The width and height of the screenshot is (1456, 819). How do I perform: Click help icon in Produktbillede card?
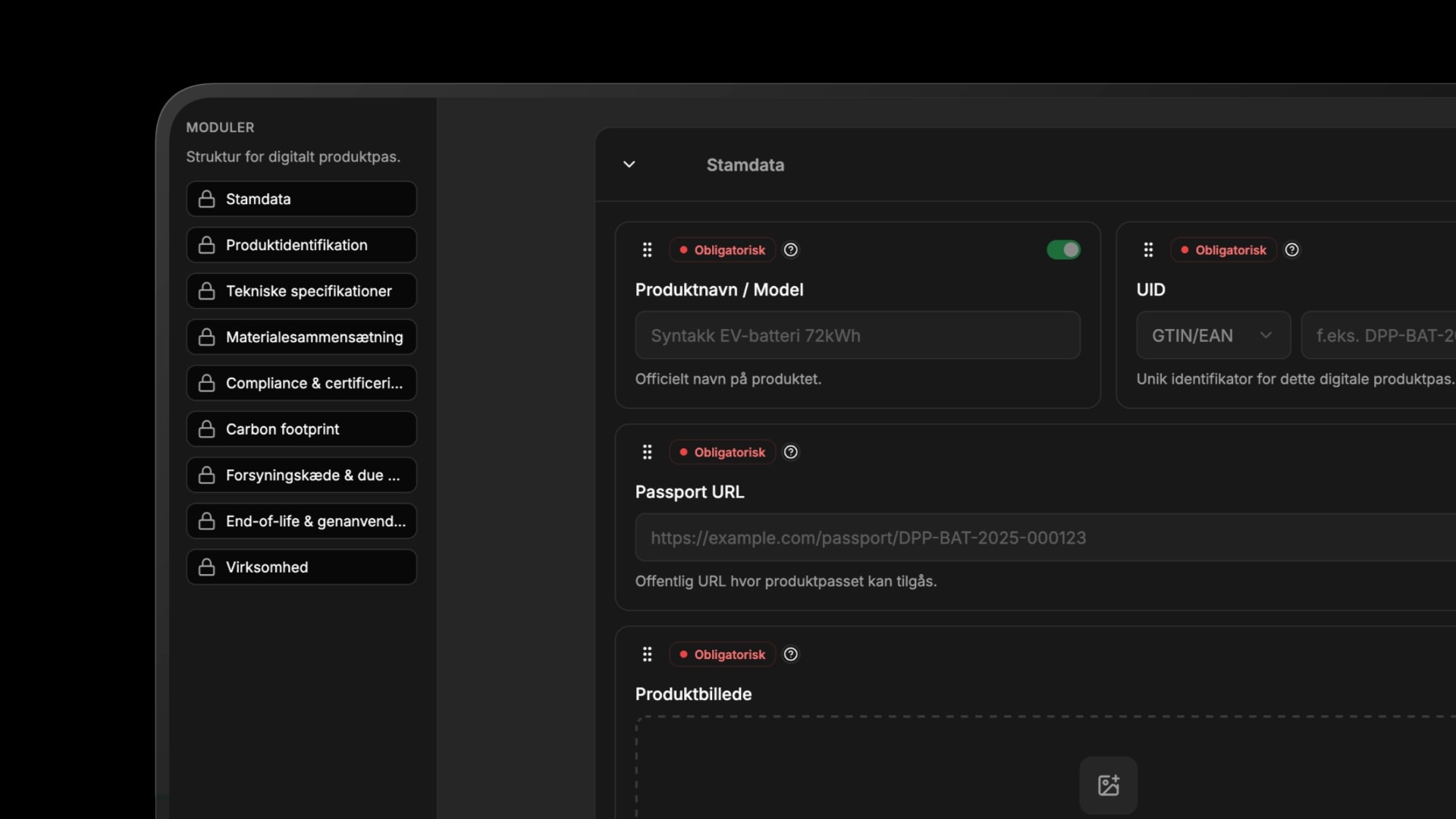pos(790,654)
